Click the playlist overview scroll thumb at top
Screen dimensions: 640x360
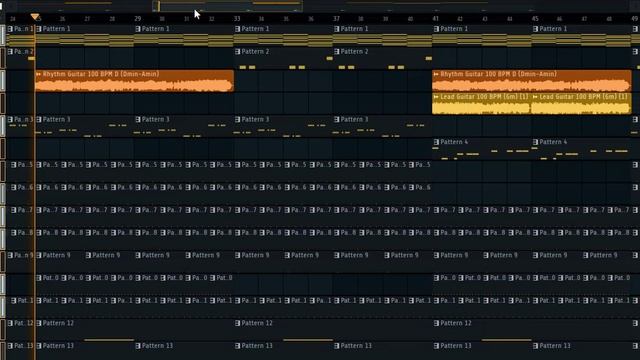tap(227, 6)
